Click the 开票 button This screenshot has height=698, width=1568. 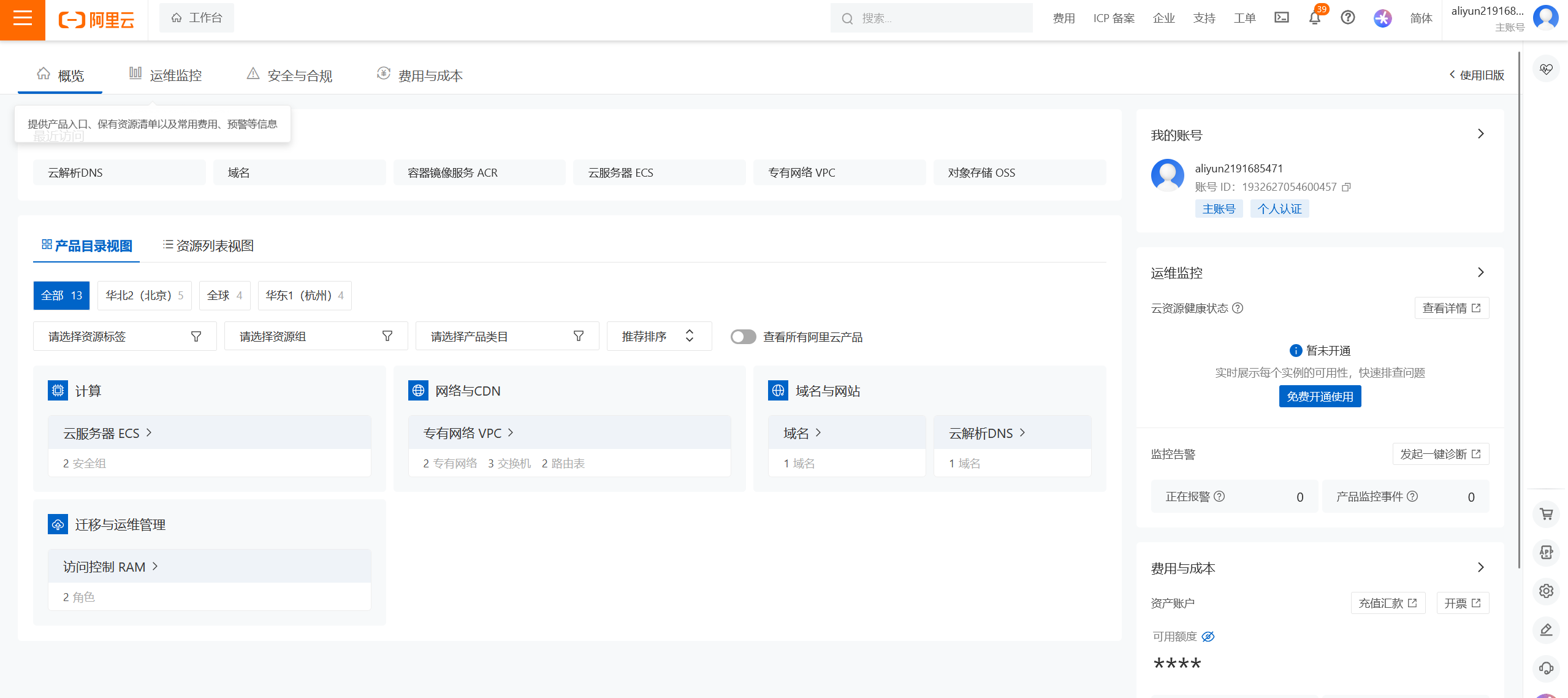tap(1463, 603)
